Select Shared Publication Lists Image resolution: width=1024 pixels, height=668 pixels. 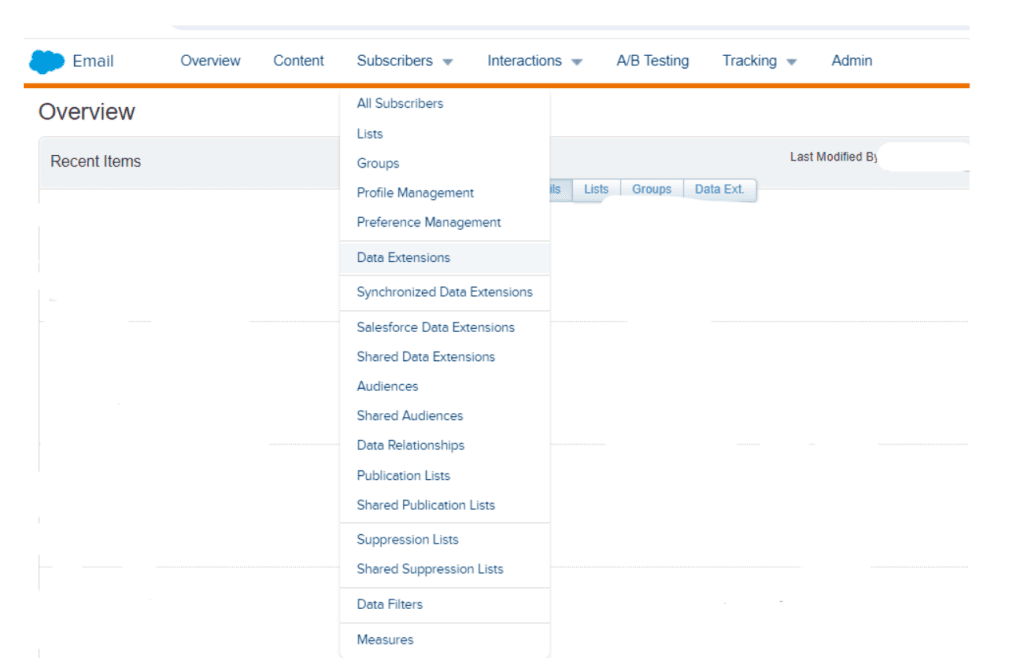point(426,505)
